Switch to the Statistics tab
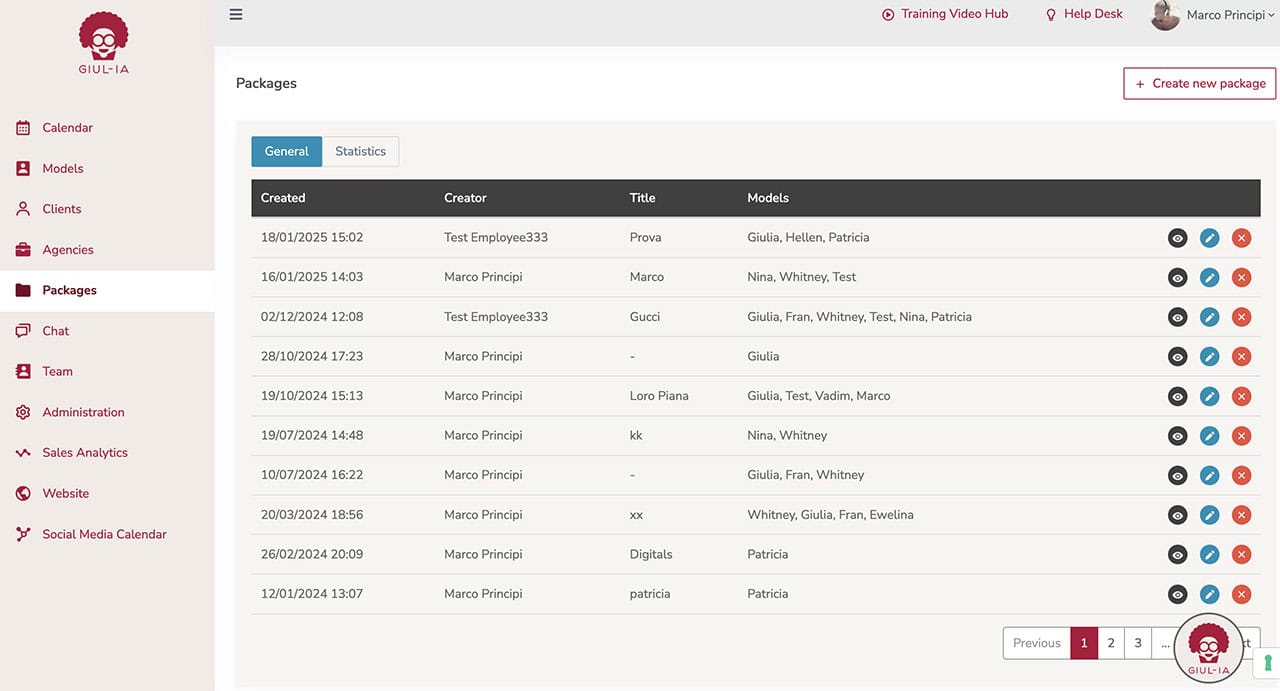The width and height of the screenshot is (1280, 691). 360,151
